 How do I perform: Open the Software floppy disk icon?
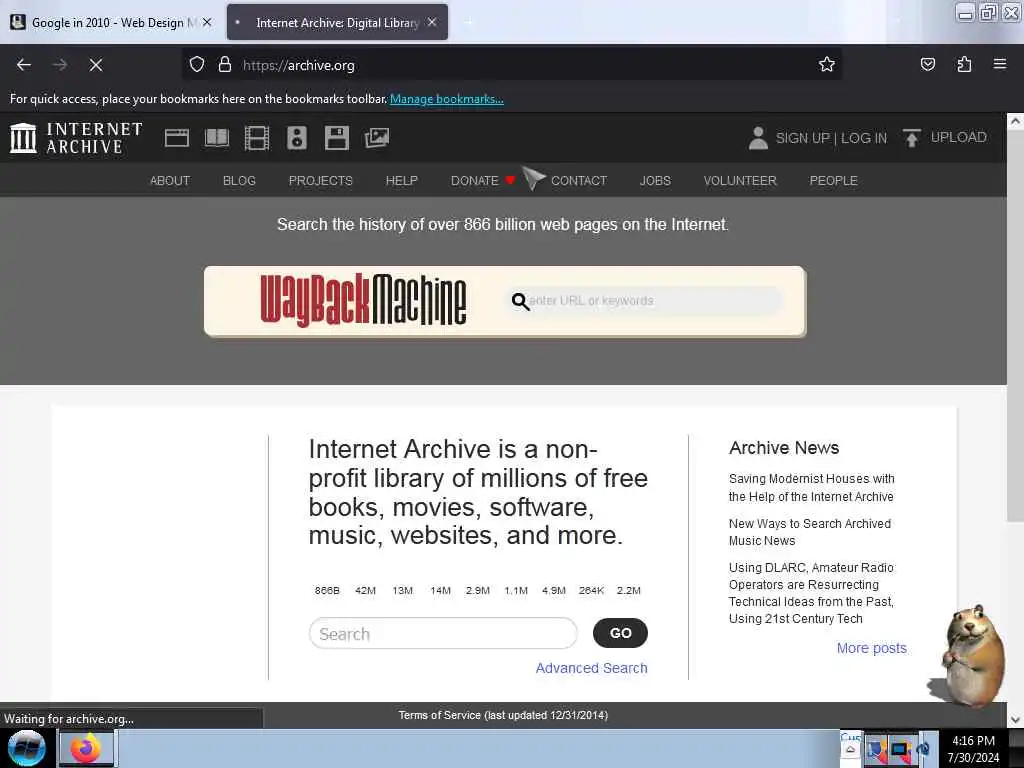pos(337,138)
